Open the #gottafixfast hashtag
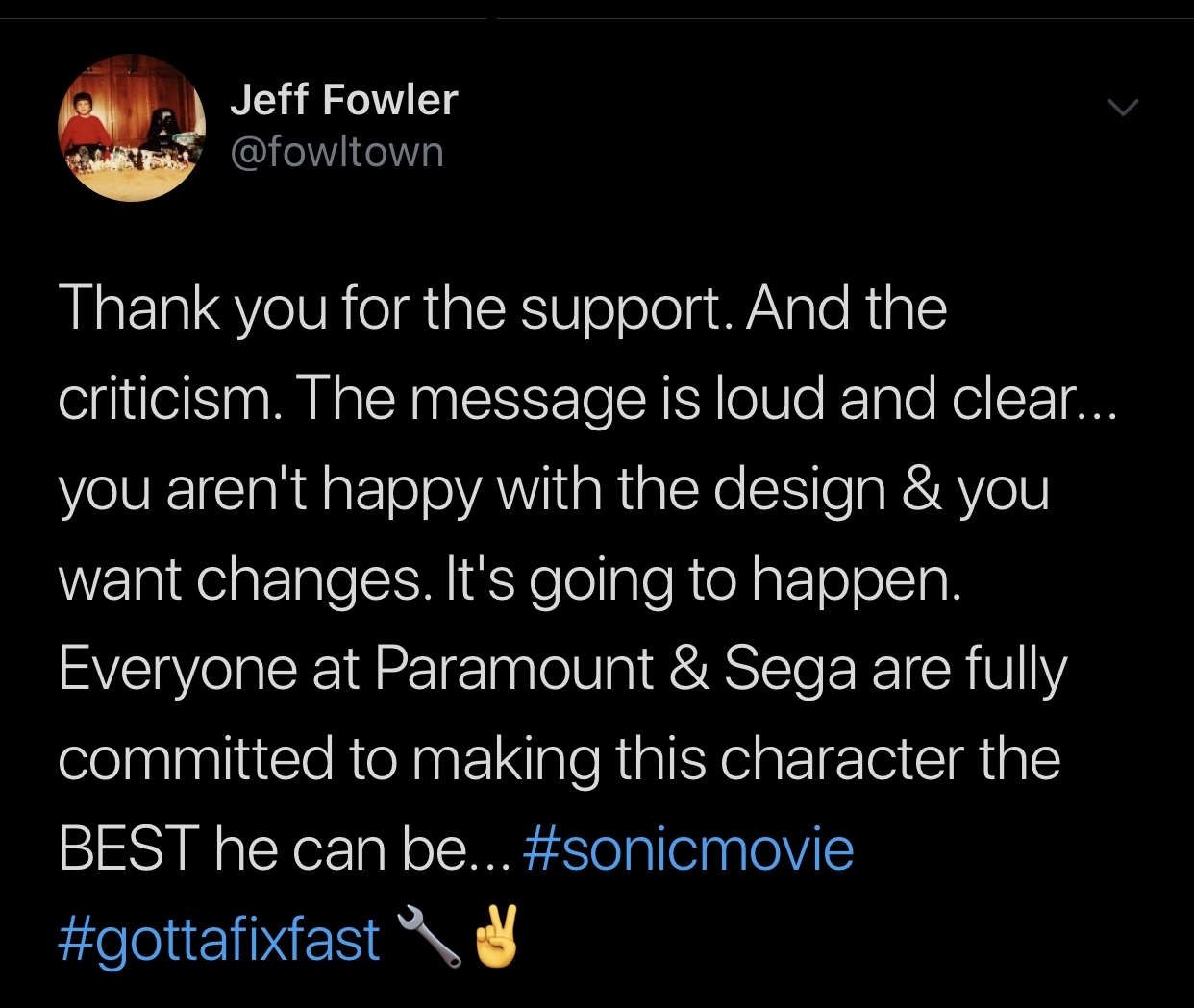1194x1008 pixels. click(x=219, y=939)
